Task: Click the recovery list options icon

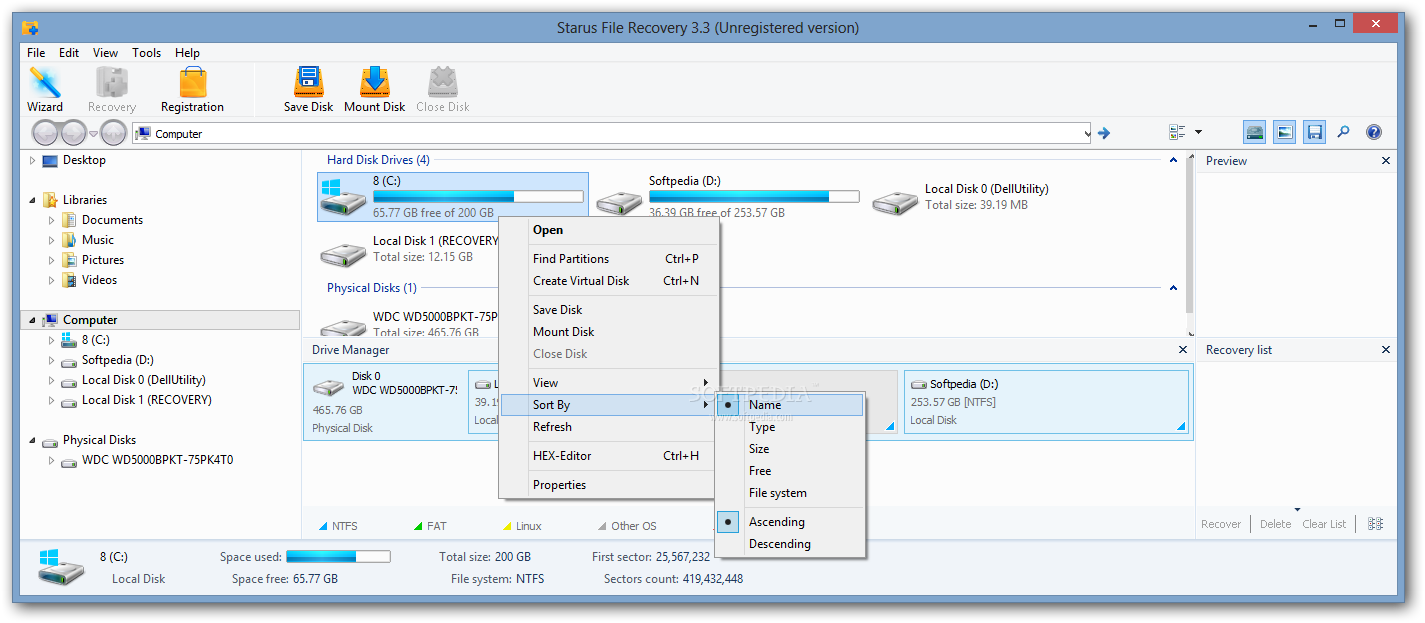Action: coord(1375,524)
